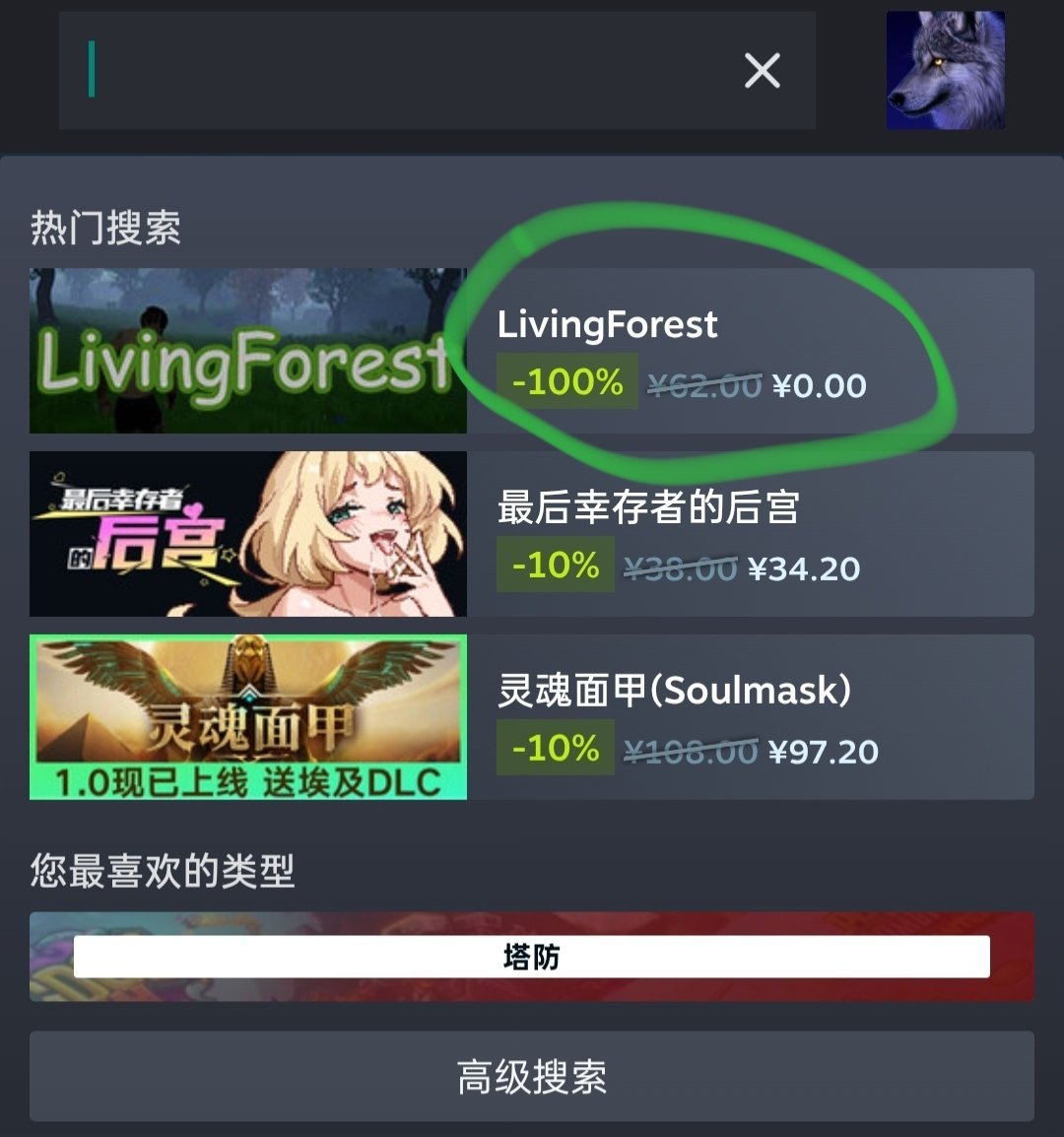Open 高级搜索 advanced search
The image size is (1064, 1137).
click(x=532, y=1076)
